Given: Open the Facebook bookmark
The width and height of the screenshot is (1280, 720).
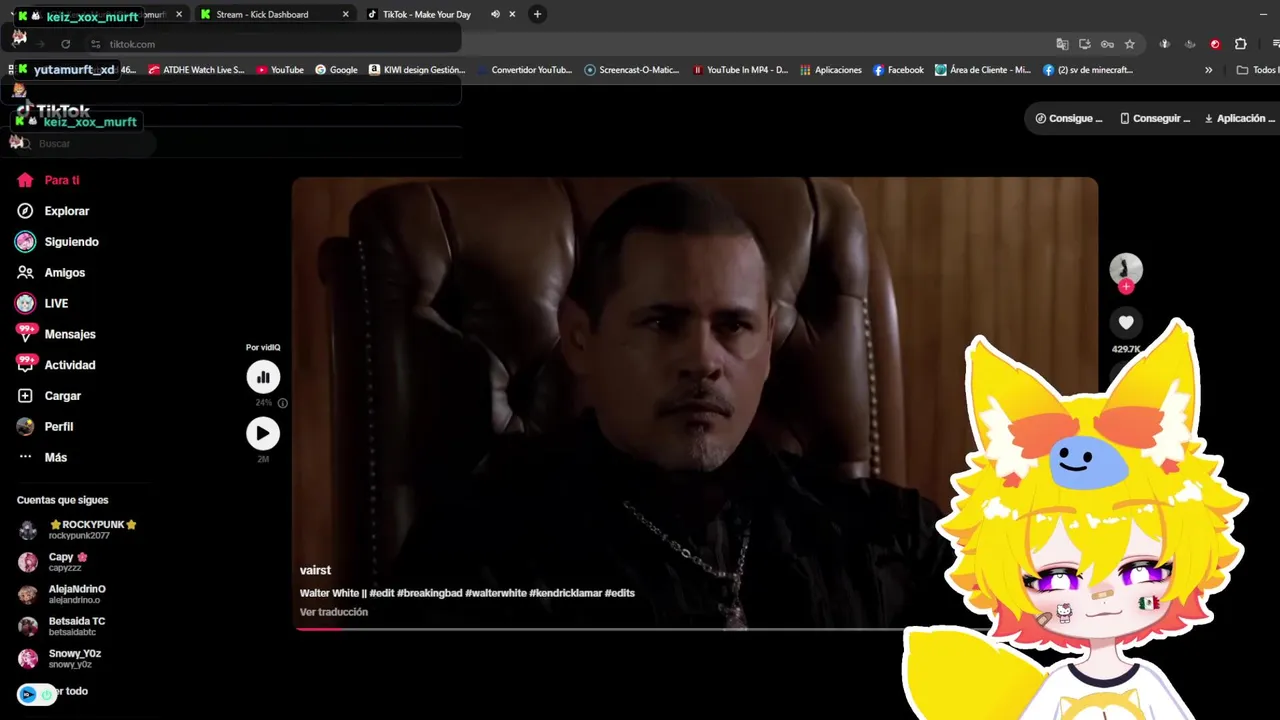Looking at the screenshot, I should point(898,70).
